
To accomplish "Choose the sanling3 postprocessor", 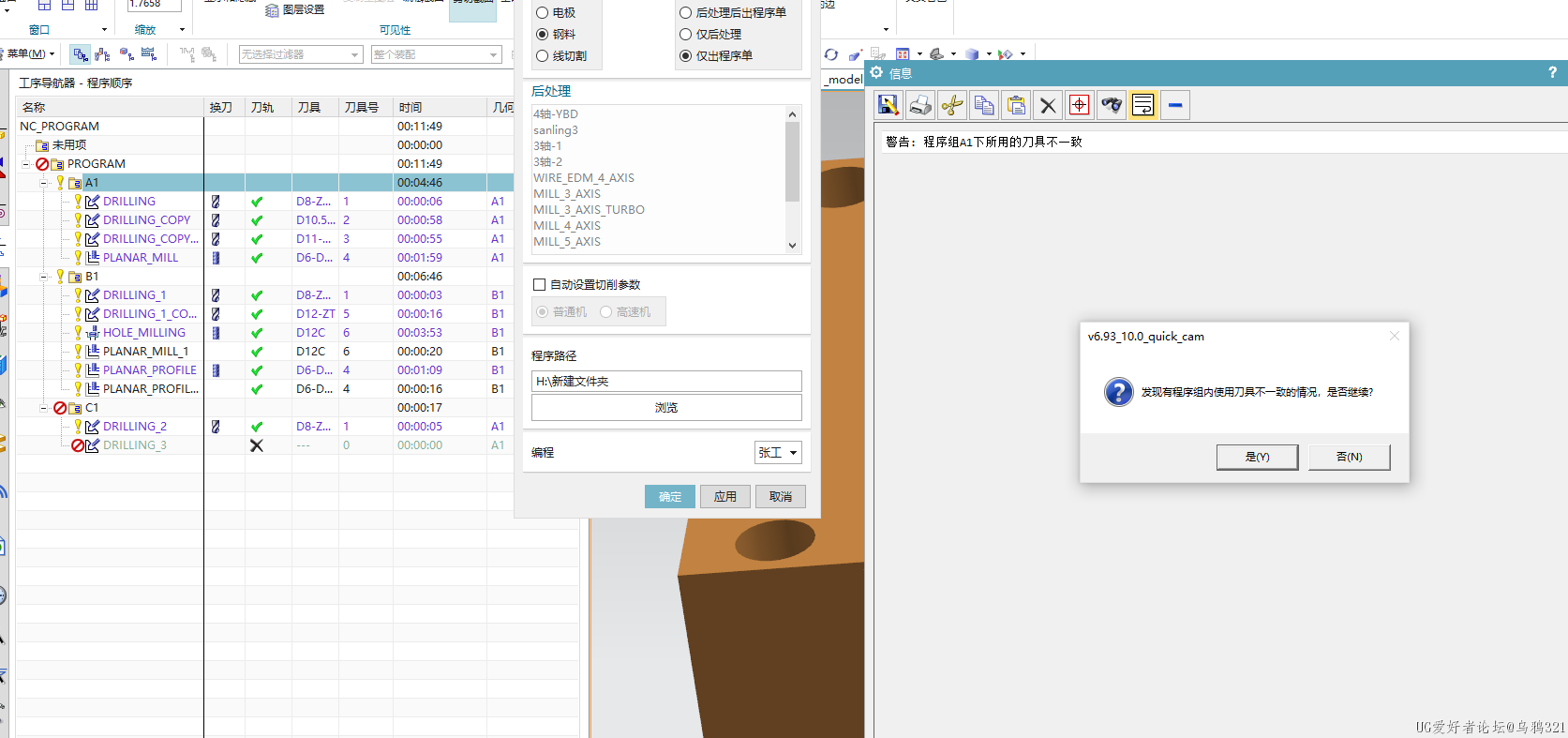I will tap(556, 130).
